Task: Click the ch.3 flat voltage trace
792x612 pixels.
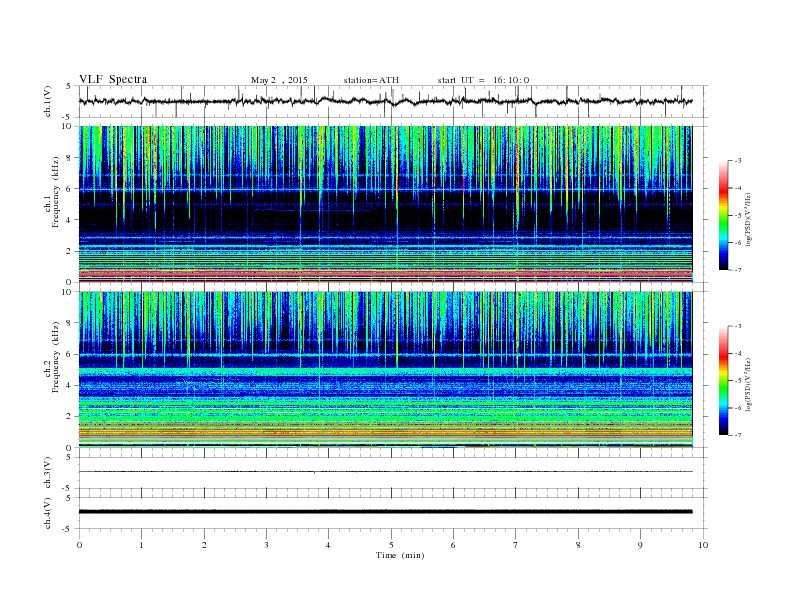Action: point(385,472)
